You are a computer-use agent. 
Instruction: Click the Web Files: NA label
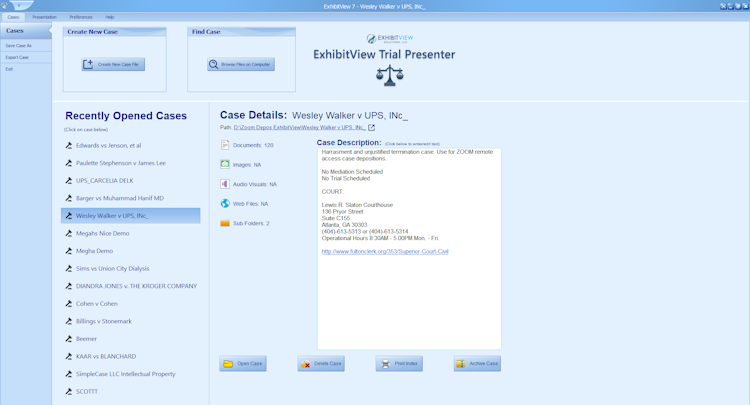pyautogui.click(x=251, y=204)
